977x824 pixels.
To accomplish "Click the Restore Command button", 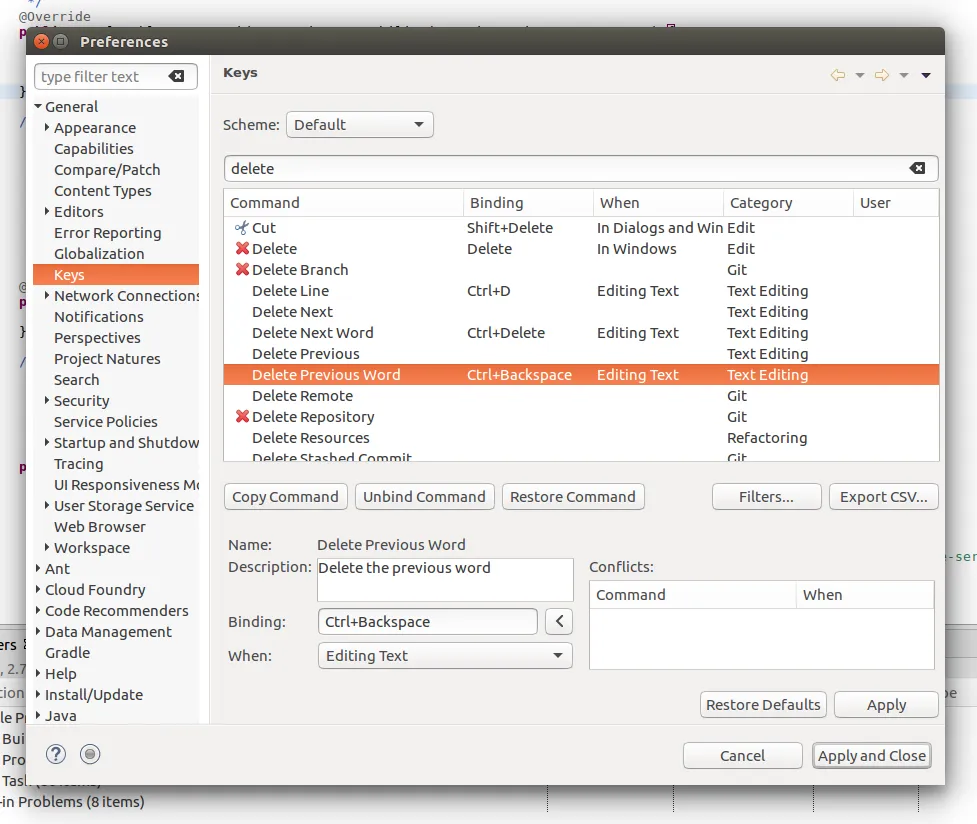I will [x=573, y=497].
